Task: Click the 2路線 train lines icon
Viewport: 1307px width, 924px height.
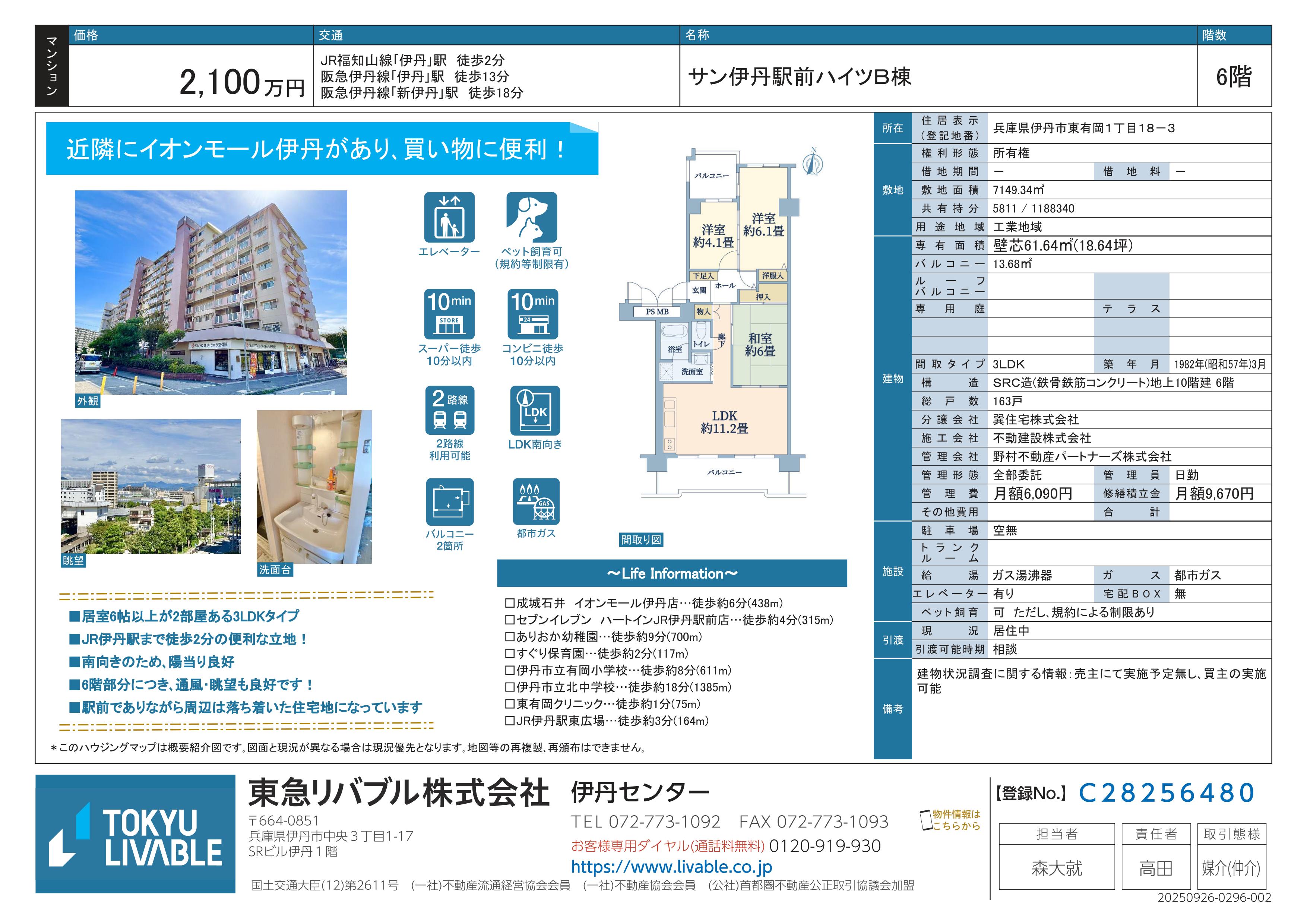Action: tap(450, 411)
